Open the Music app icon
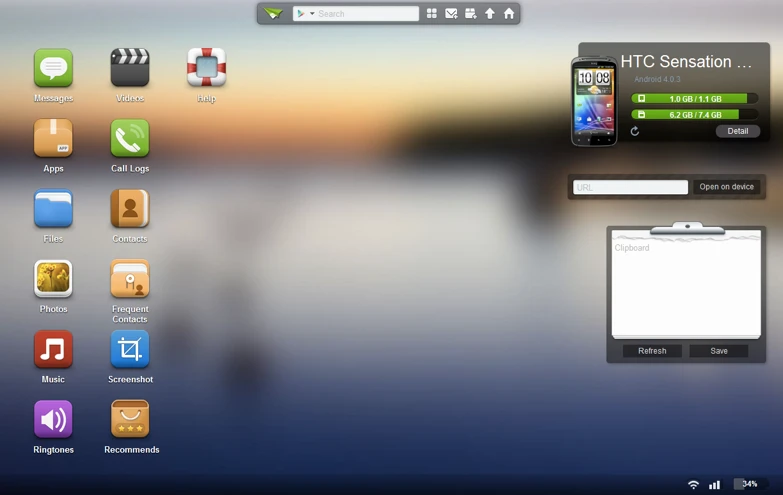Viewport: 783px width, 495px height. [x=53, y=350]
